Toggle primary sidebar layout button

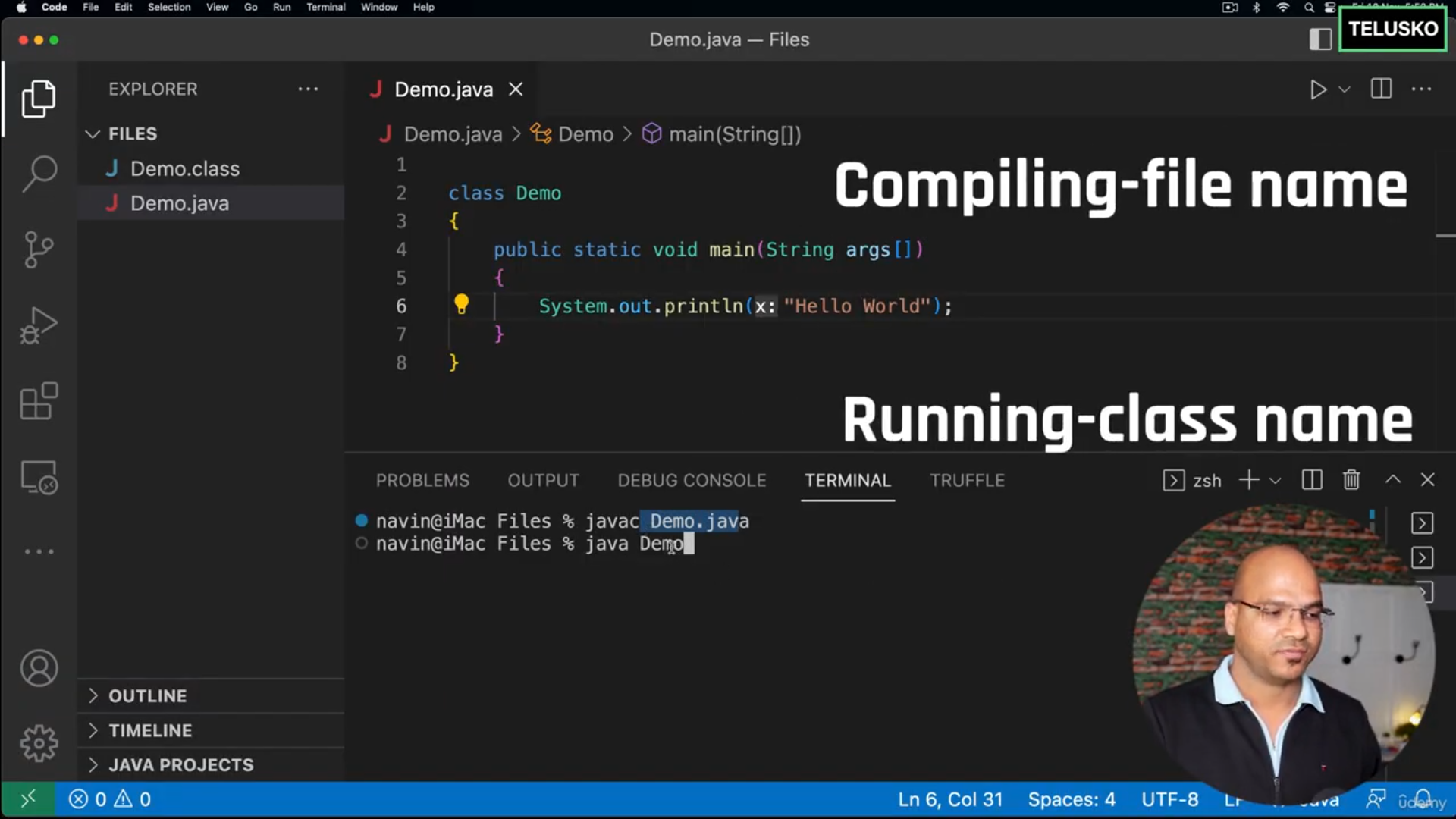pos(1320,39)
